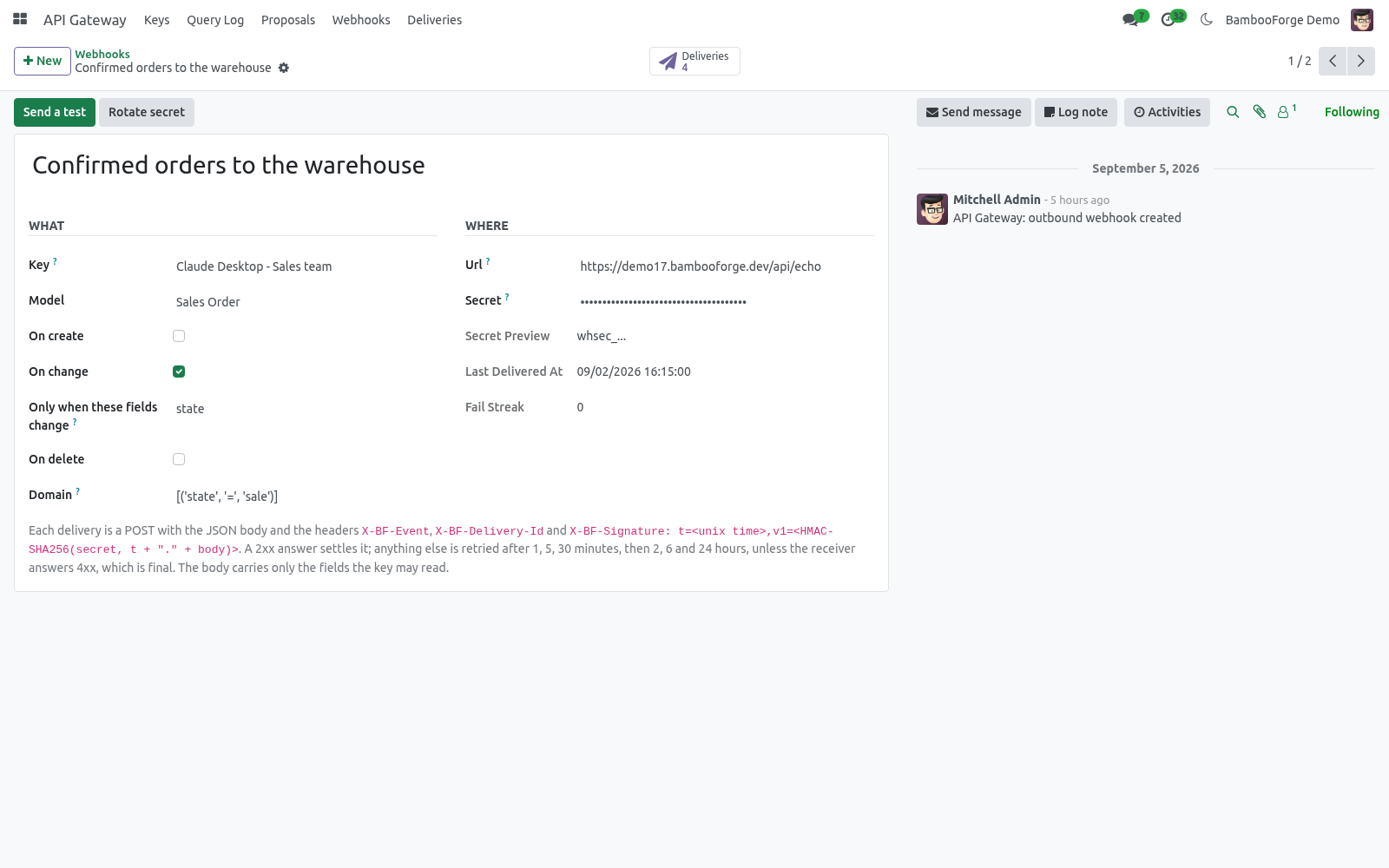Image resolution: width=1389 pixels, height=868 pixels.
Task: Open the BambooForge Demo company switcher
Action: pyautogui.click(x=1282, y=19)
